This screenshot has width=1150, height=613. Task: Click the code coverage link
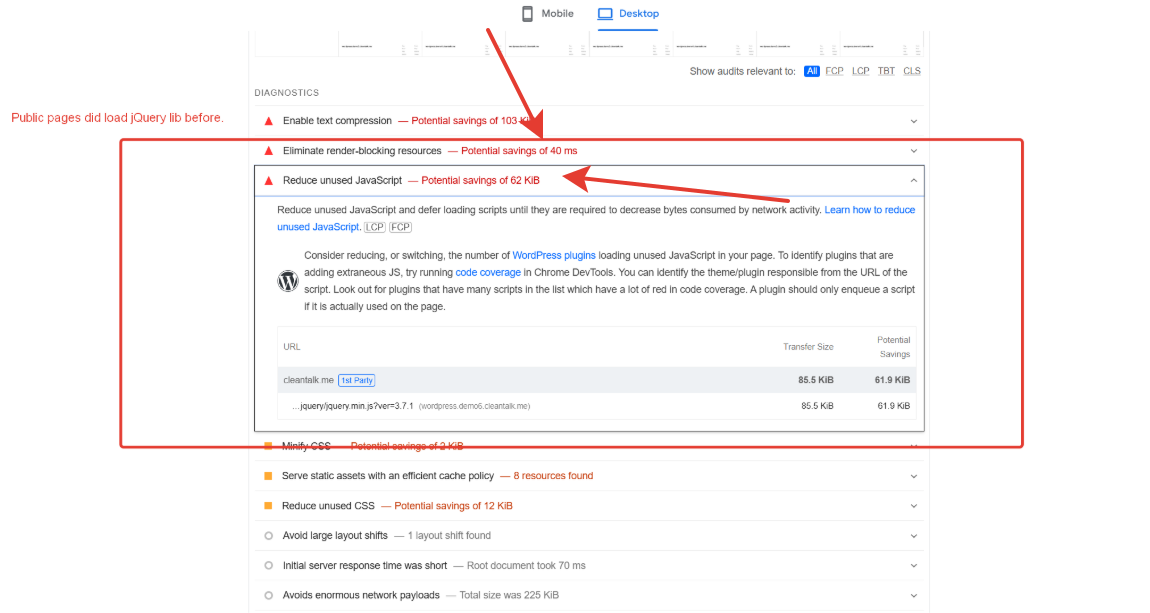[x=488, y=271]
